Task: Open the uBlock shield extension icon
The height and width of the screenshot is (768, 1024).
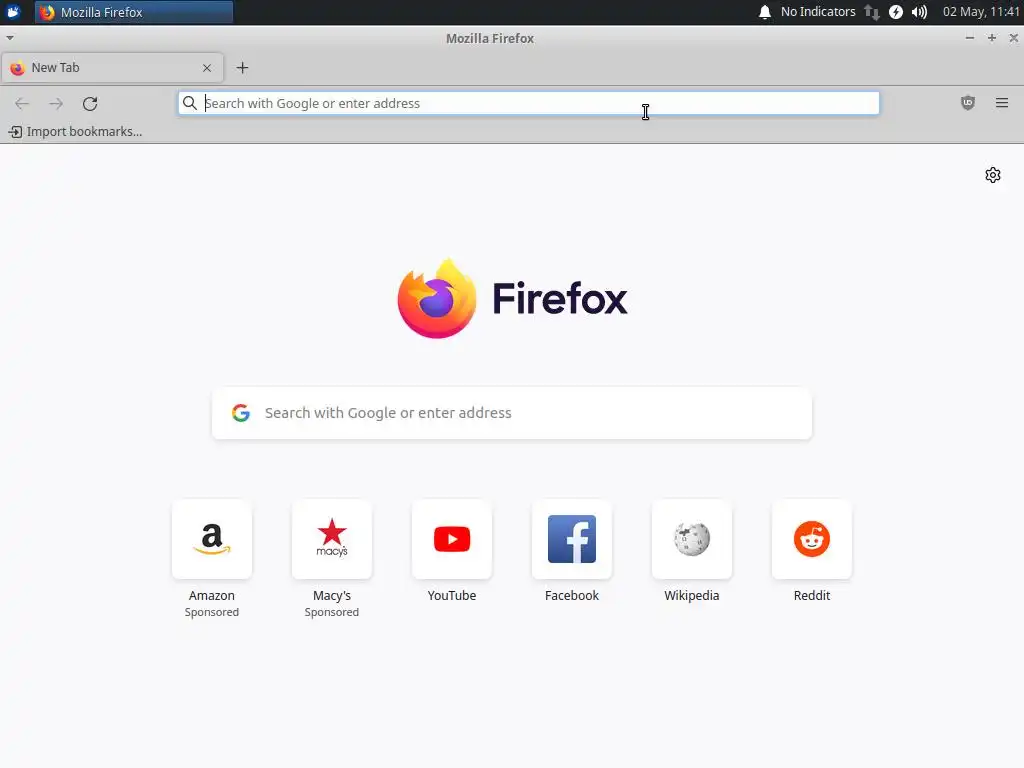Action: tap(968, 103)
